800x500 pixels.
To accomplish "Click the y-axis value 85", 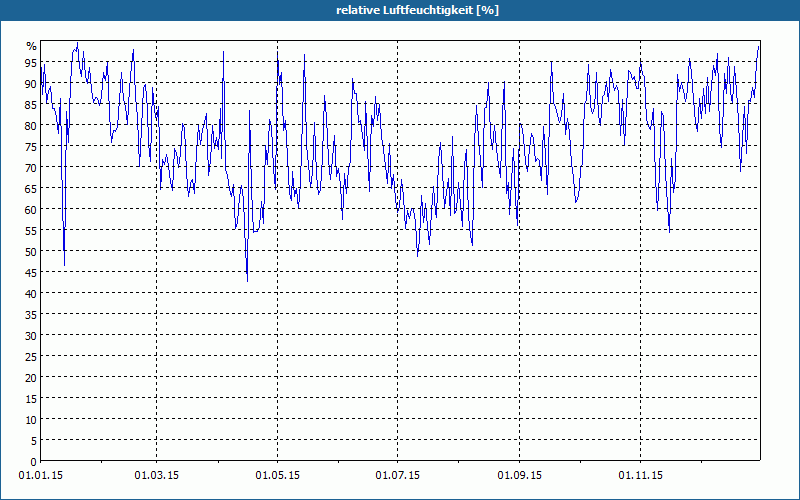I will [31, 105].
